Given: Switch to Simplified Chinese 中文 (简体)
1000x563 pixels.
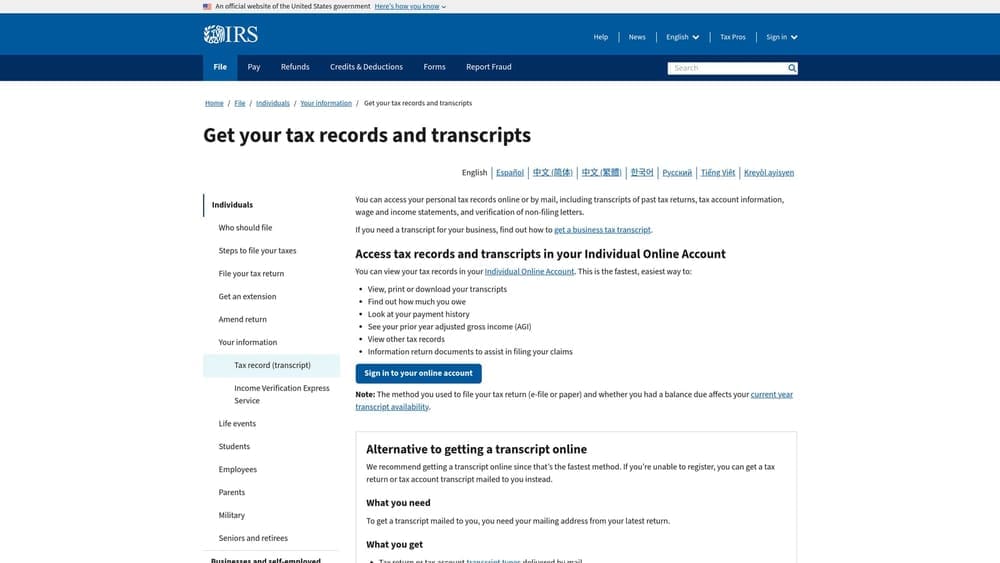Looking at the screenshot, I should click(552, 173).
